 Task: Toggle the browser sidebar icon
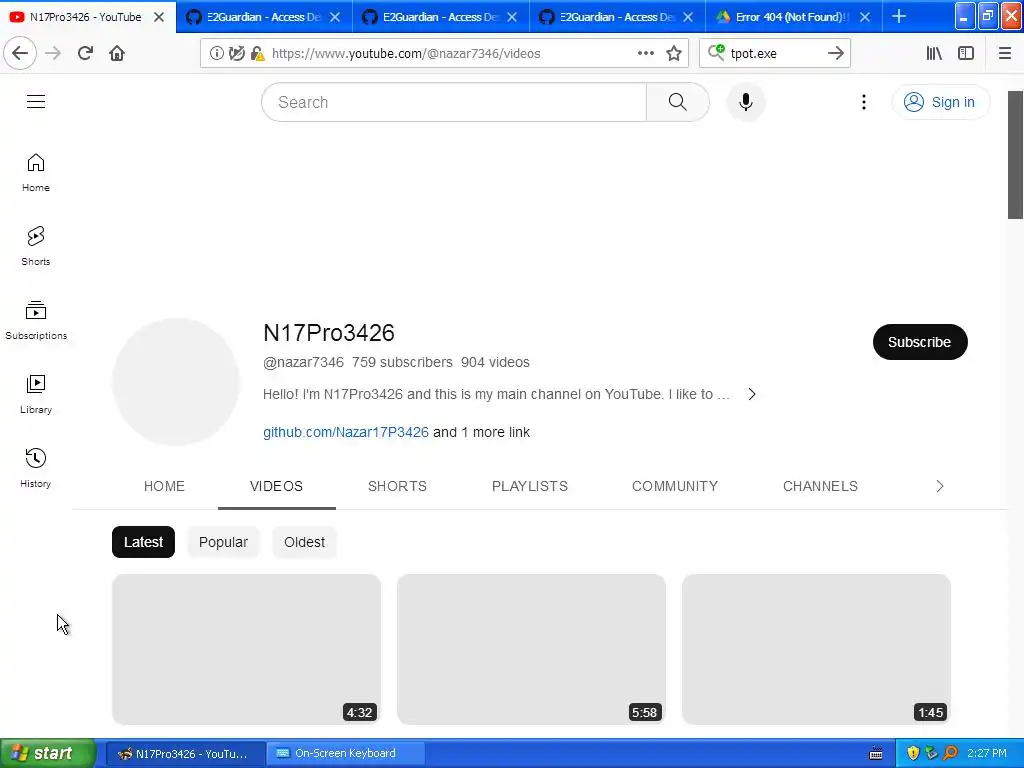point(966,54)
